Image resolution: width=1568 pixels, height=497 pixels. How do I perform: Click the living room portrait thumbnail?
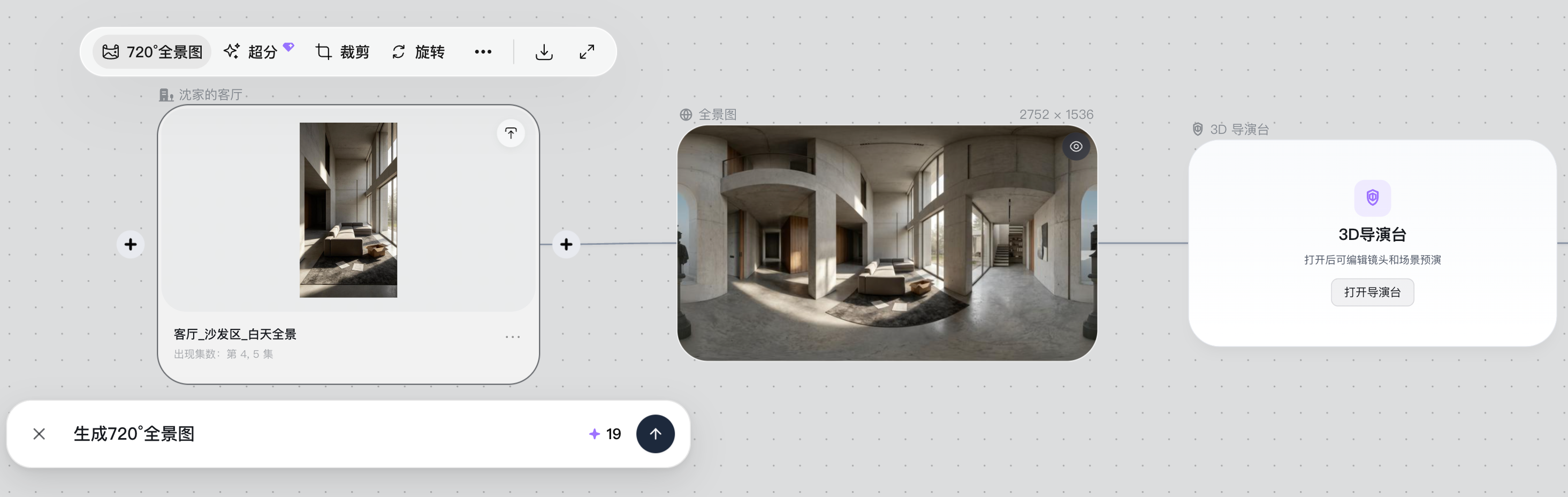point(348,210)
